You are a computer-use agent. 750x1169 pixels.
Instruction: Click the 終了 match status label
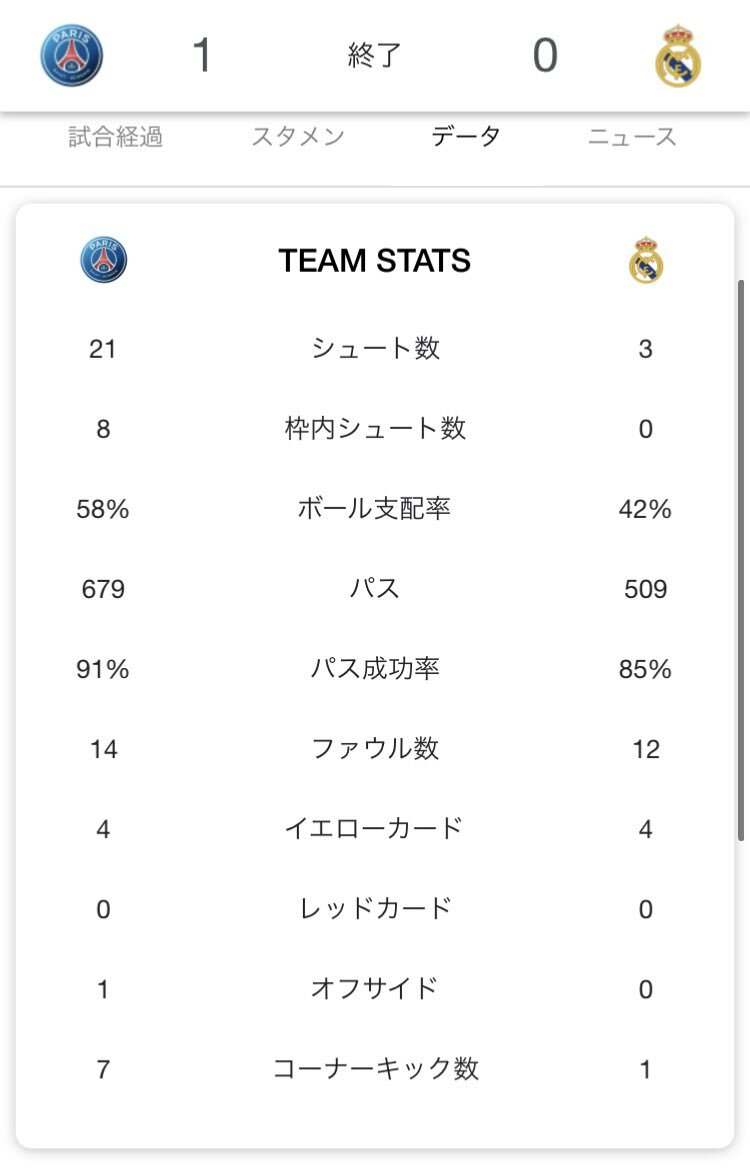click(374, 55)
